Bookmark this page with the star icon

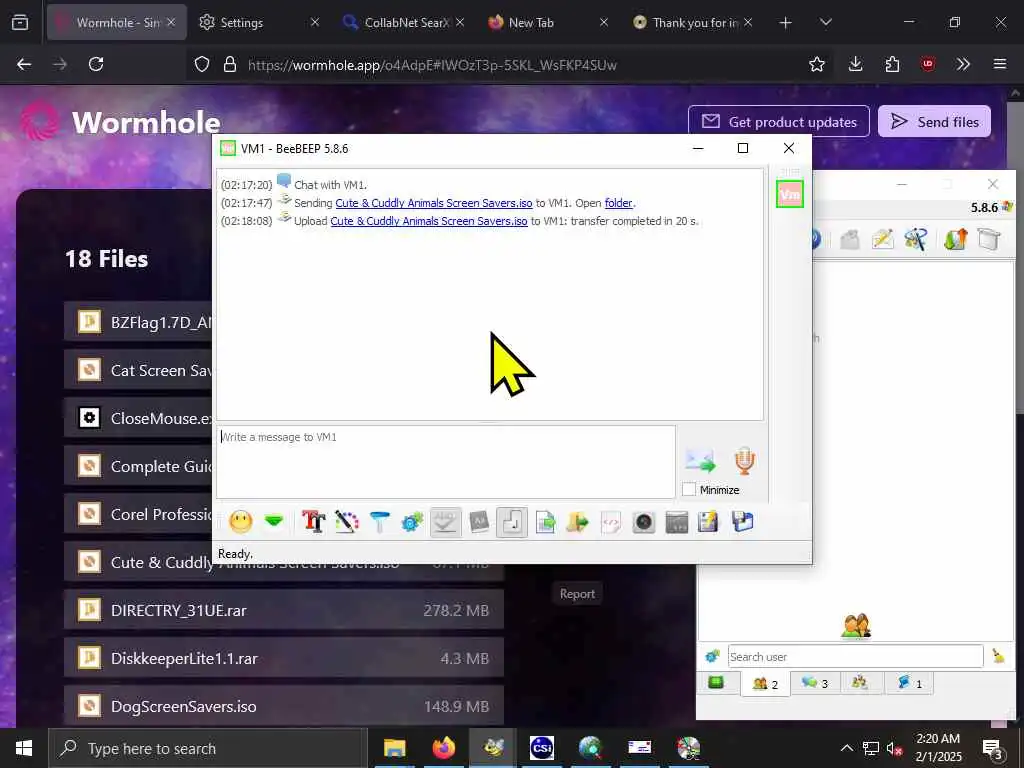[x=816, y=64]
